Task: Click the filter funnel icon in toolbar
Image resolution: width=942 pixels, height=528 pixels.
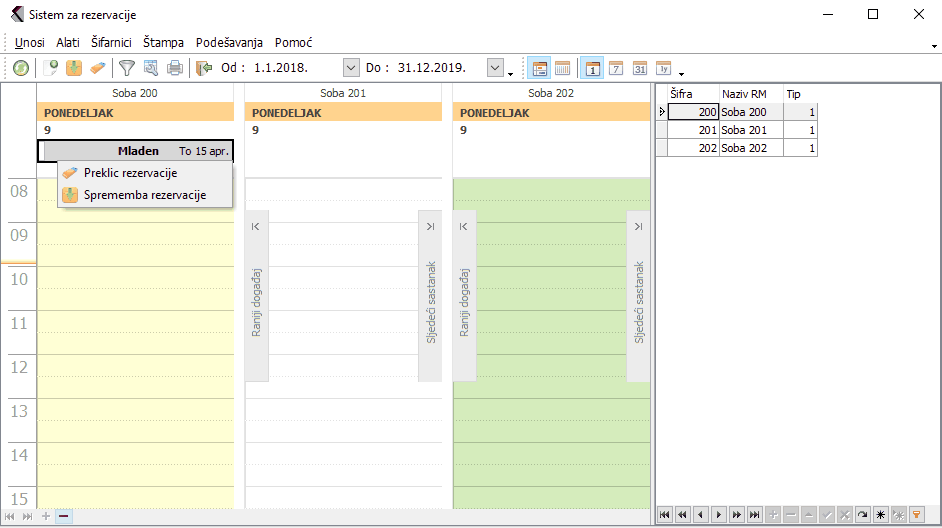Action: [127, 68]
